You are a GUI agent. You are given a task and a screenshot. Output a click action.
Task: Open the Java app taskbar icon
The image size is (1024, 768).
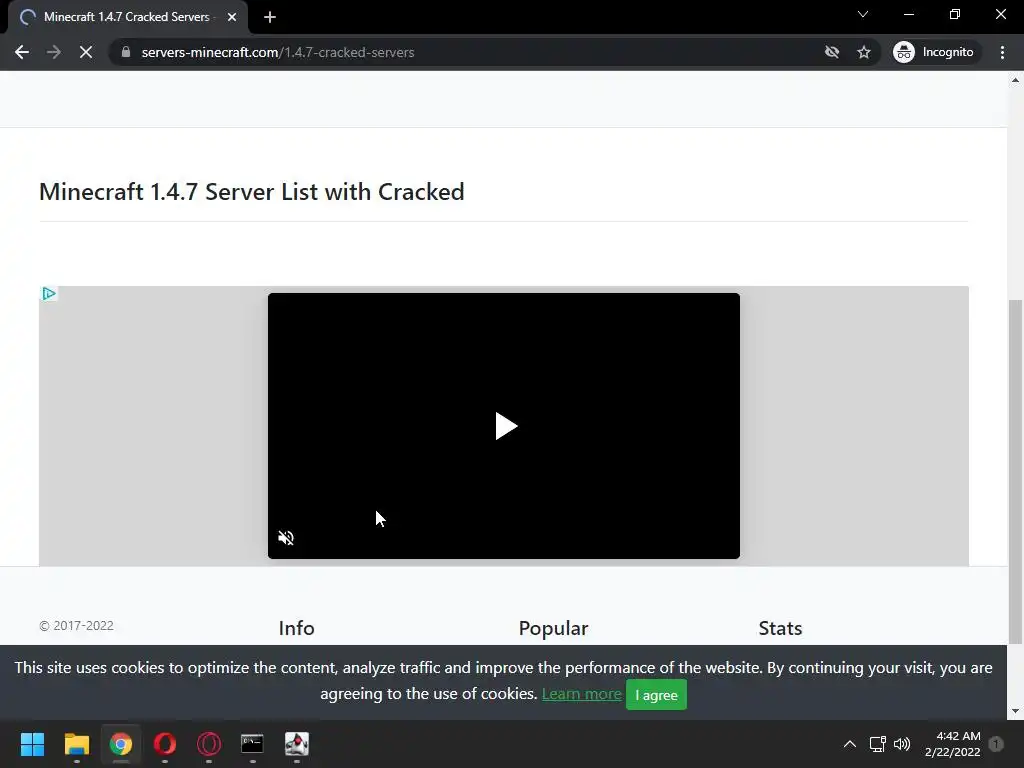coord(296,744)
